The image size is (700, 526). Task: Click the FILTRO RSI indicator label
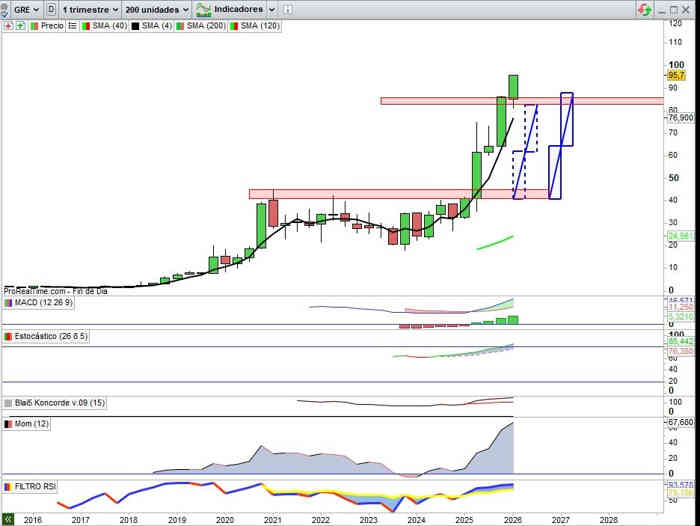pos(35,487)
